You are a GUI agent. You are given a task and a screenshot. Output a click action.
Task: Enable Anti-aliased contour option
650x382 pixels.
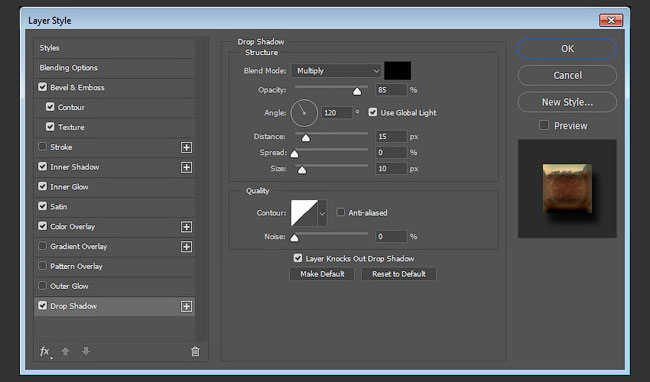pos(340,213)
